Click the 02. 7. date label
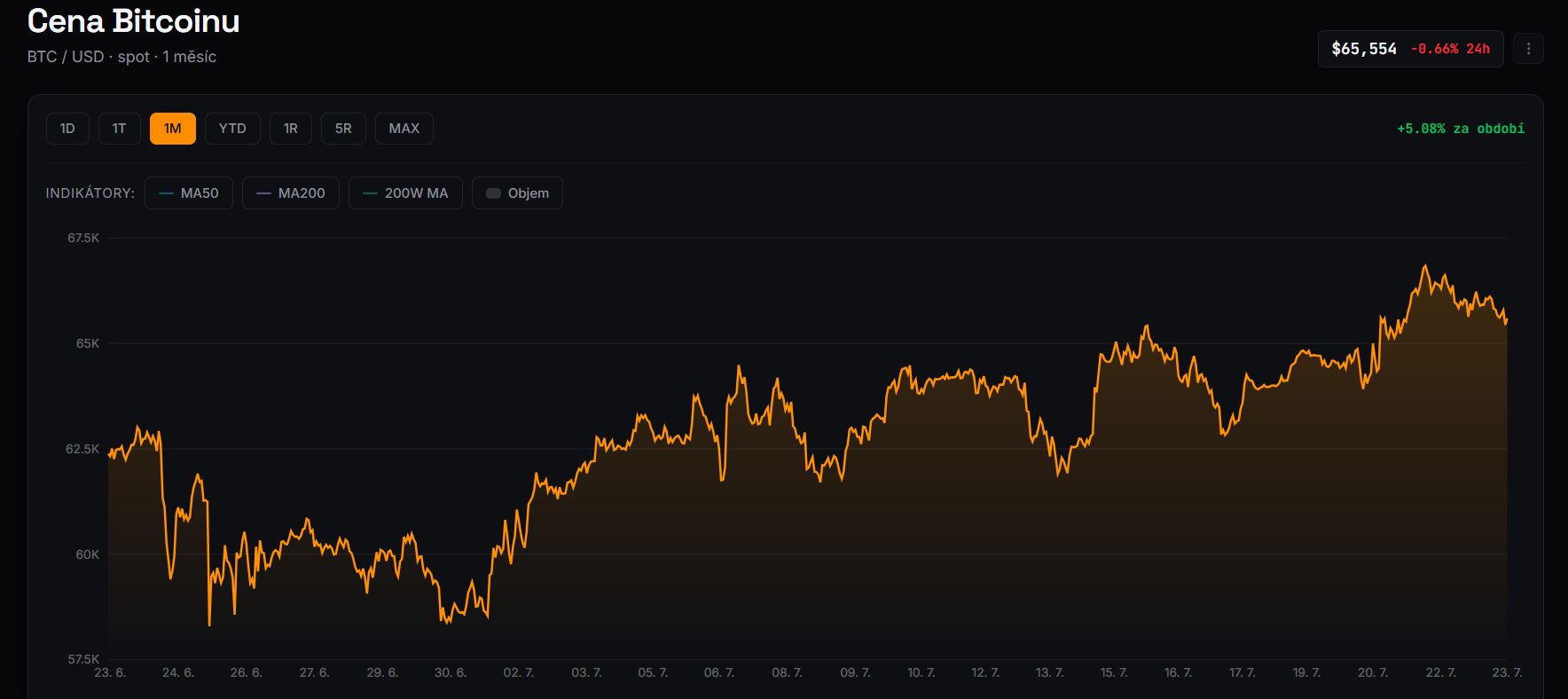This screenshot has width=1568, height=699. 519,672
